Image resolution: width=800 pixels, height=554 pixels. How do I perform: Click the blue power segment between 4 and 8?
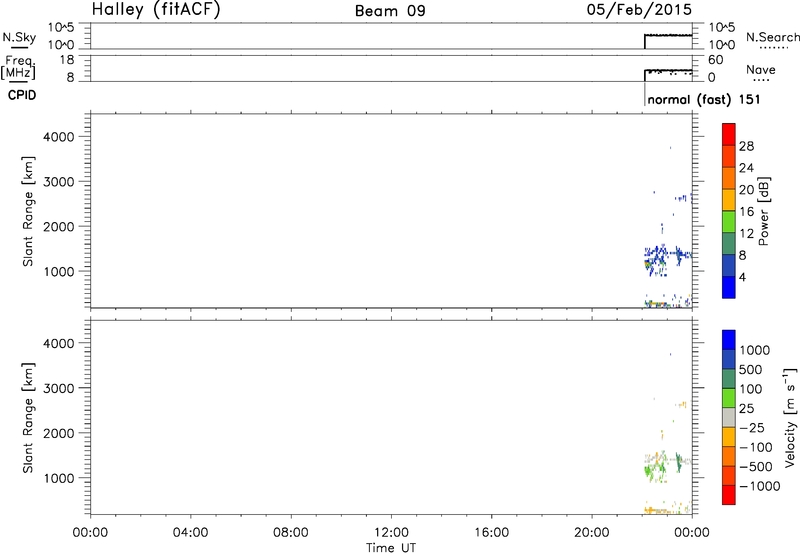click(x=729, y=265)
